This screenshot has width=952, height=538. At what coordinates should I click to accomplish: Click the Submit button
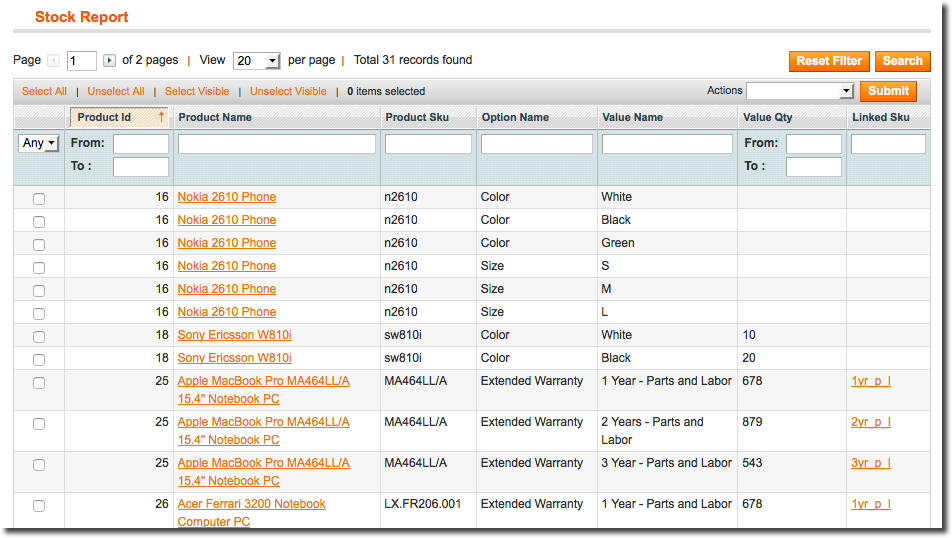pos(888,91)
